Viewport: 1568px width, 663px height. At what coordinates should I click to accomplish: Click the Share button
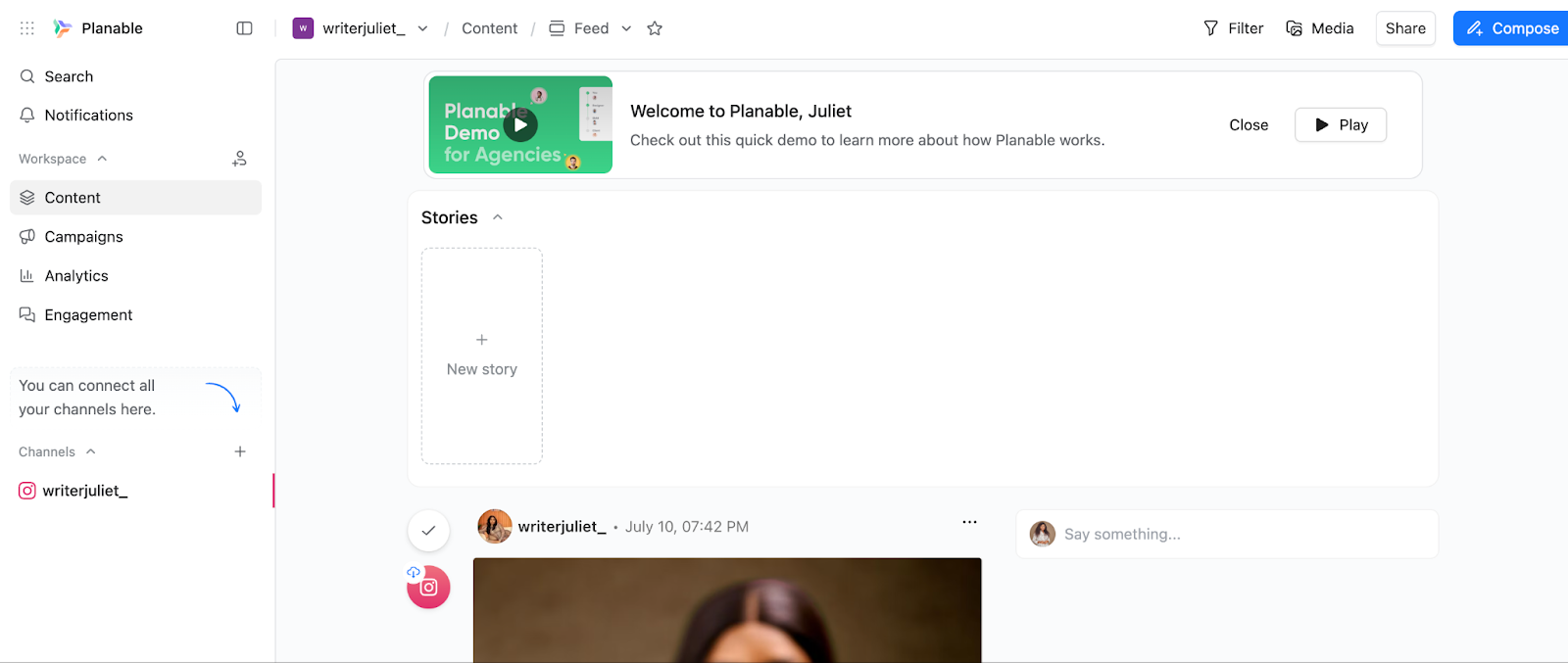1404,28
